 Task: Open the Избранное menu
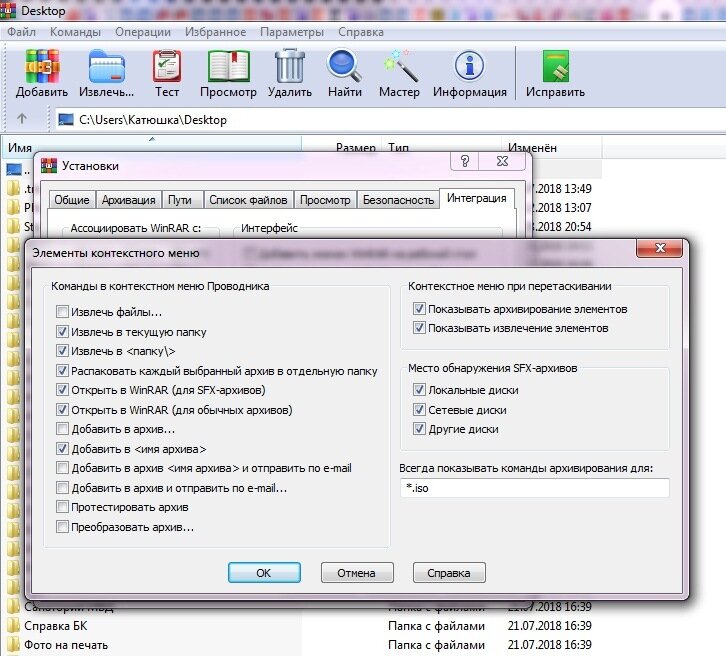(x=215, y=32)
